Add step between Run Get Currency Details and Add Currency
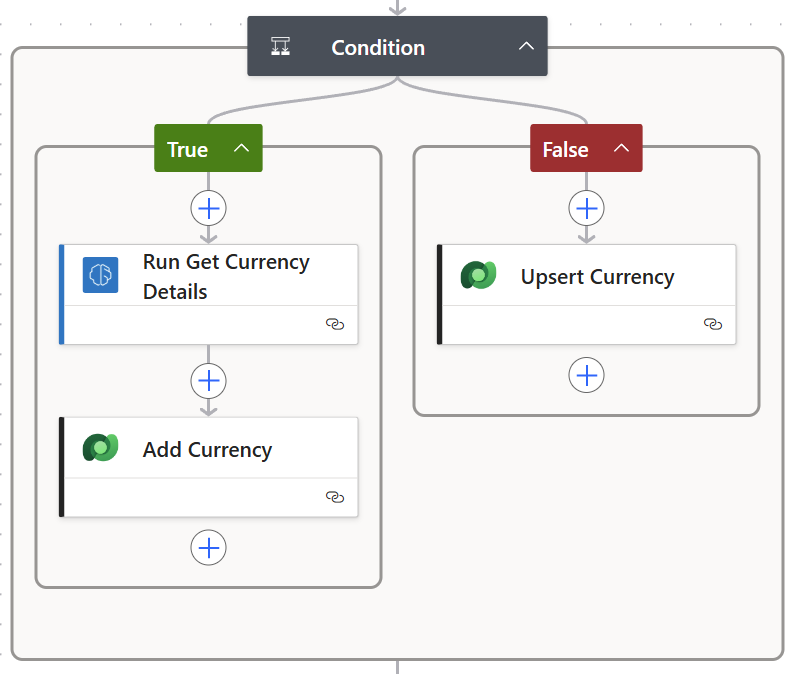 click(x=208, y=381)
